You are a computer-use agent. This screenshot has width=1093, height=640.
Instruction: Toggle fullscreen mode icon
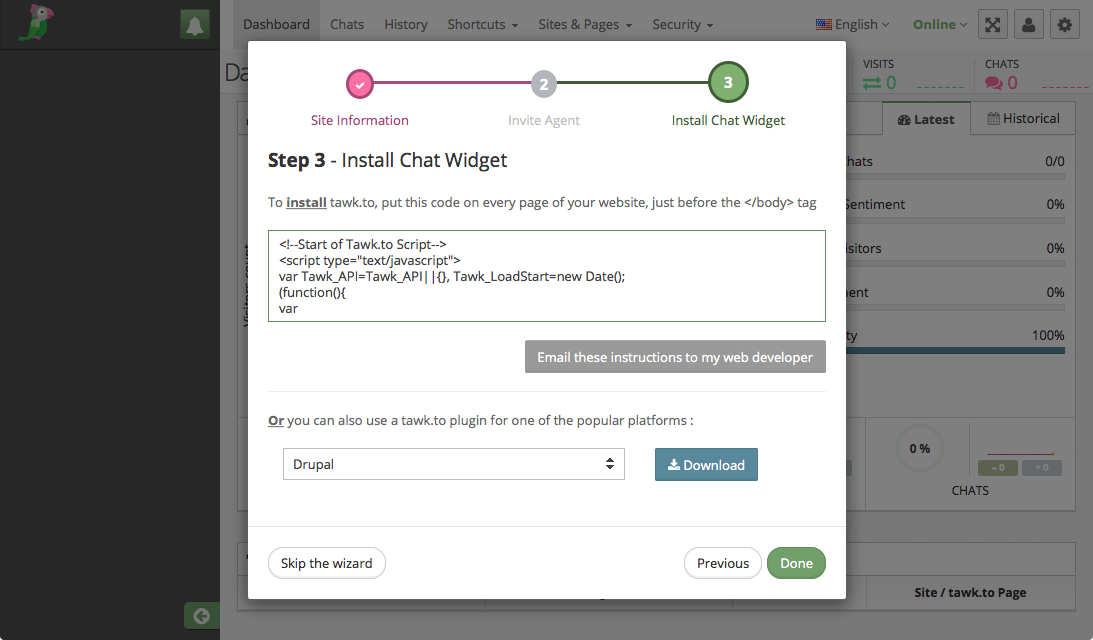(993, 25)
